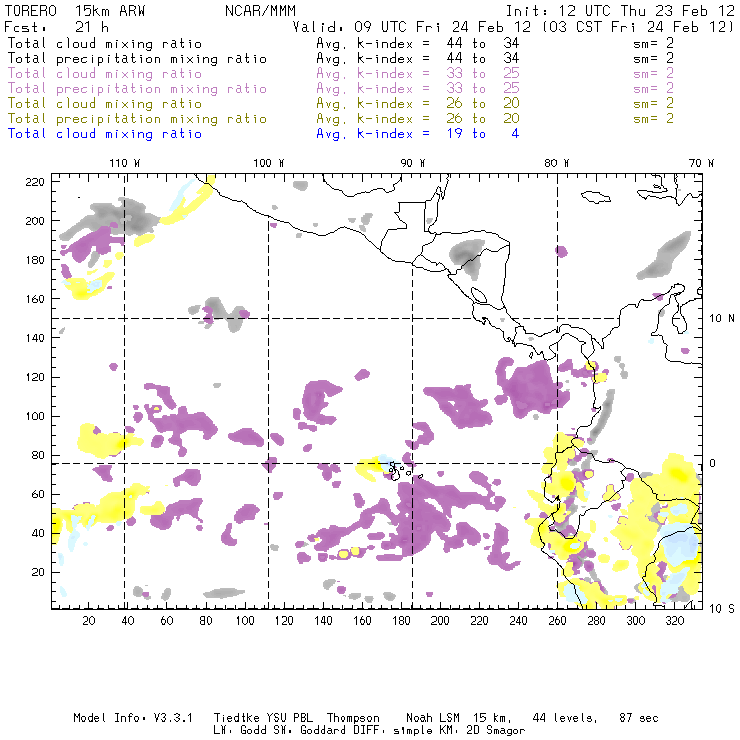Screen dimensions: 740x740
Task: Click '40' on the horizontal axis
Action: click(x=128, y=621)
